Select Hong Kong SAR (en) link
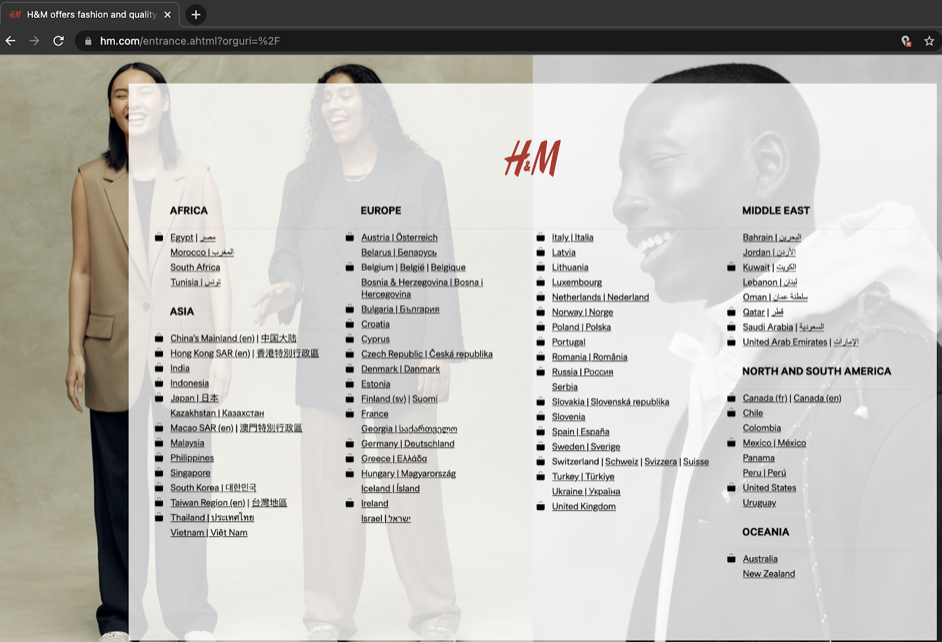Viewport: 942px width, 642px height. (x=210, y=353)
